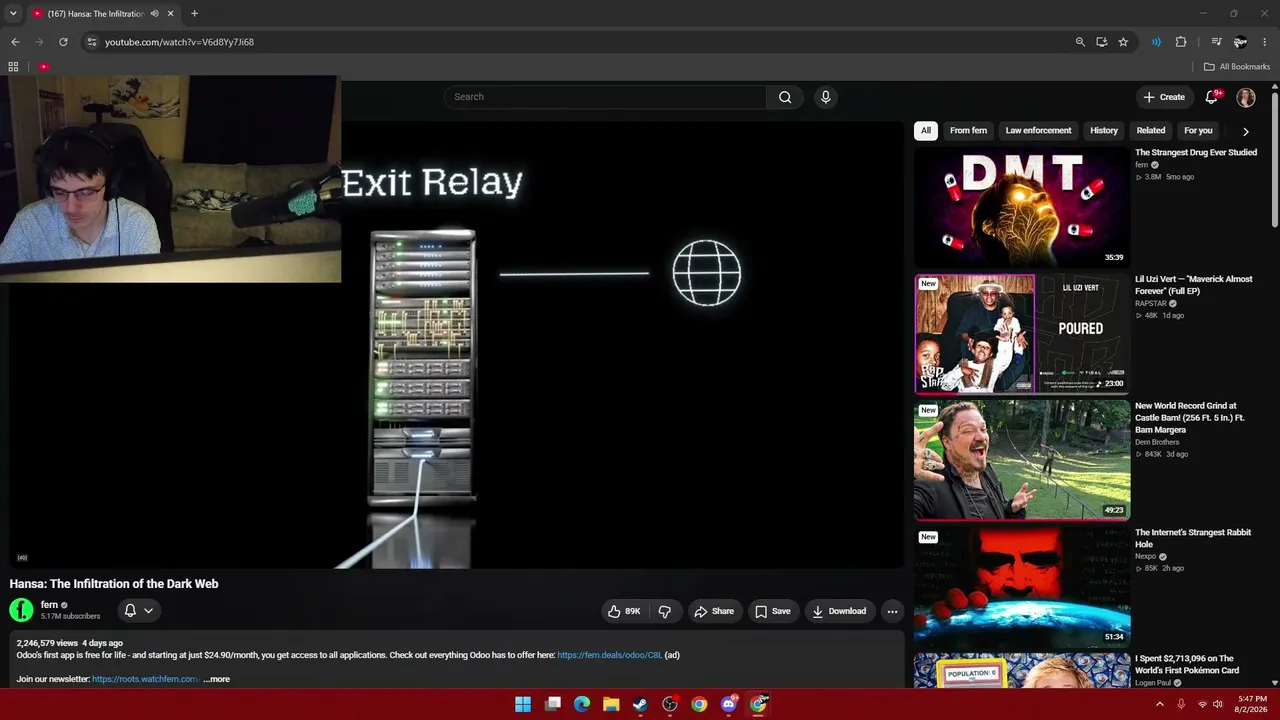
Task: Open the volume speaker tray icon
Action: coord(1218,704)
